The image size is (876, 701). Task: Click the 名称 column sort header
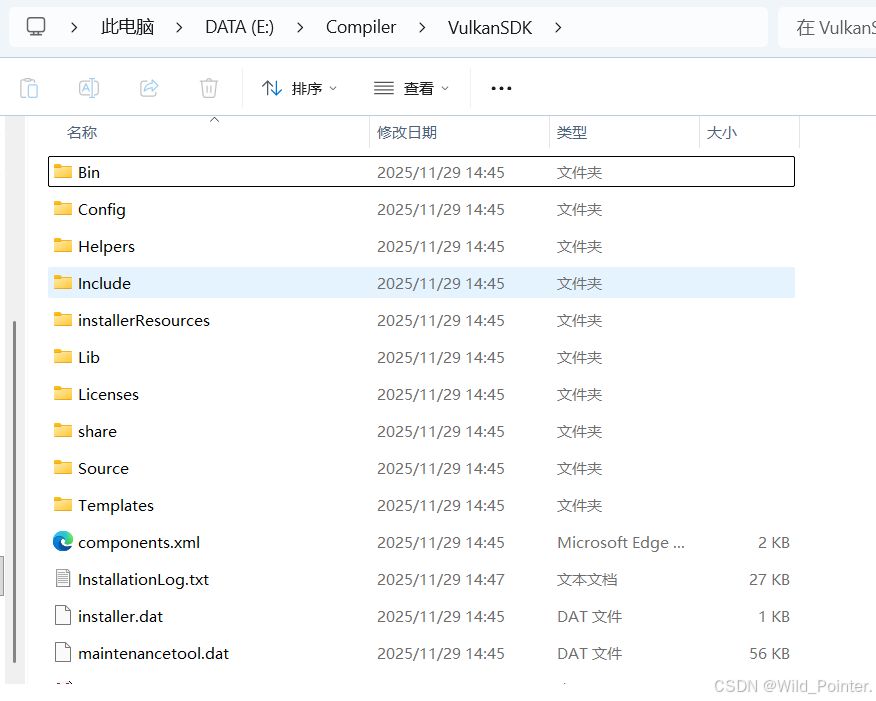(81, 133)
